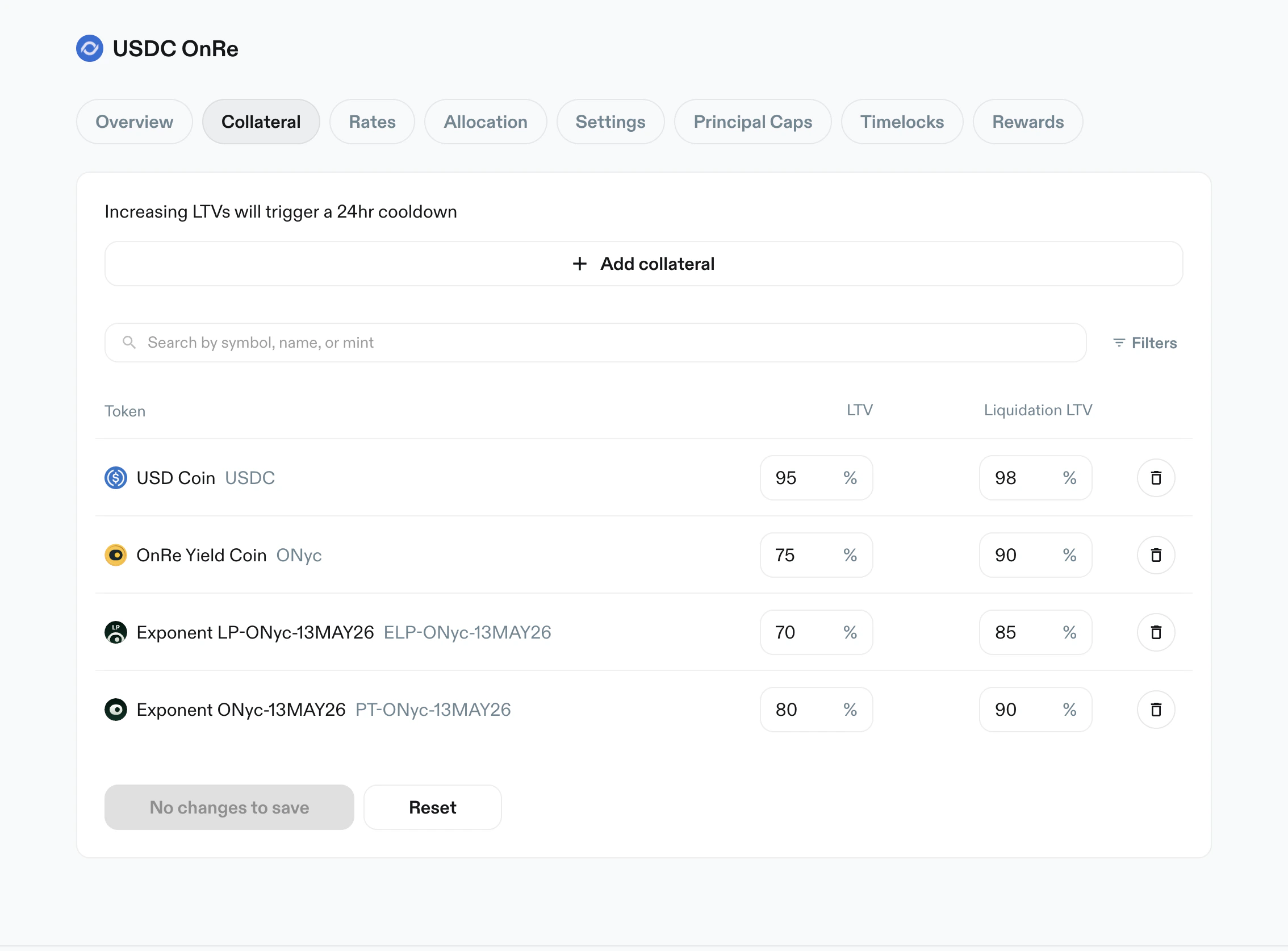The width and height of the screenshot is (1288, 951).
Task: Open the Rates tab
Action: (x=372, y=122)
